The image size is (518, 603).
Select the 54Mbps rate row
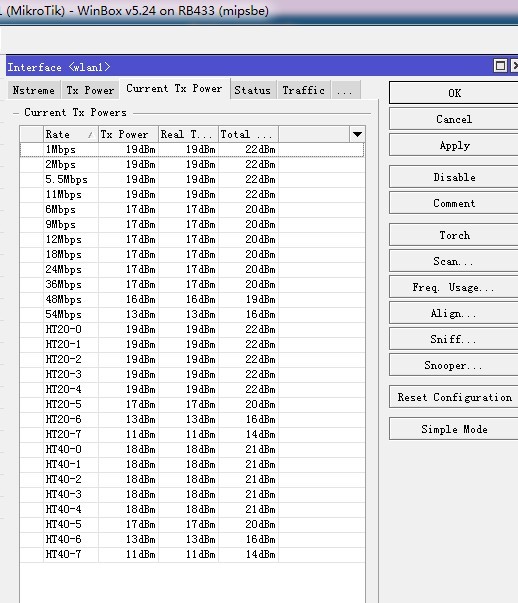192,314
